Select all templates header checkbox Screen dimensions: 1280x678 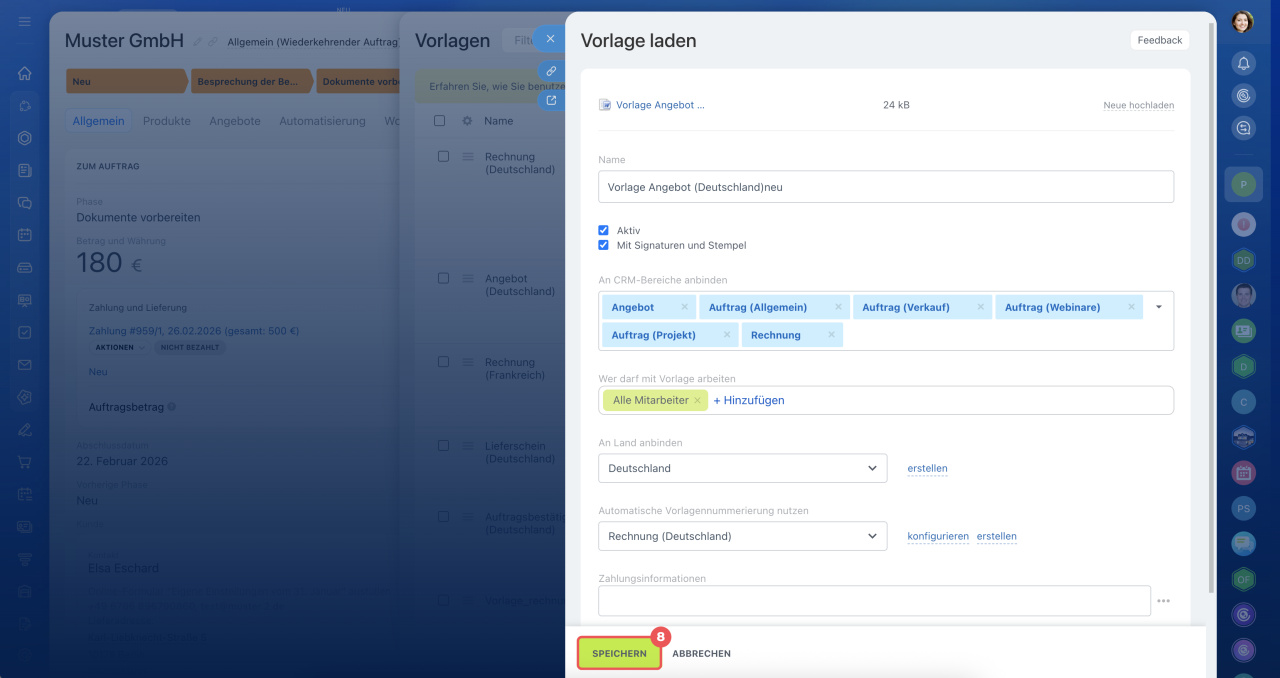[x=440, y=121]
